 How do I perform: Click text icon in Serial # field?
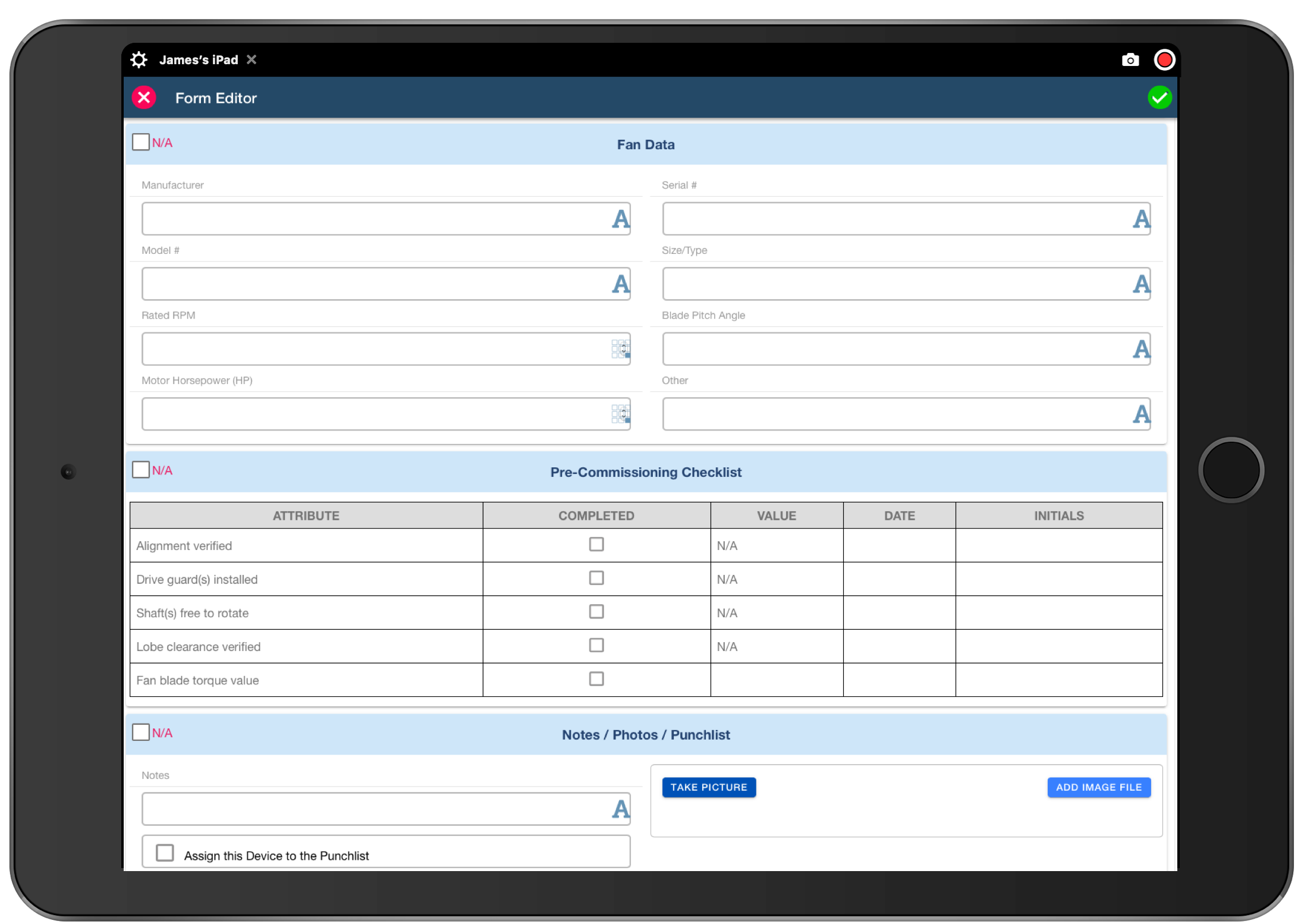(x=1140, y=219)
